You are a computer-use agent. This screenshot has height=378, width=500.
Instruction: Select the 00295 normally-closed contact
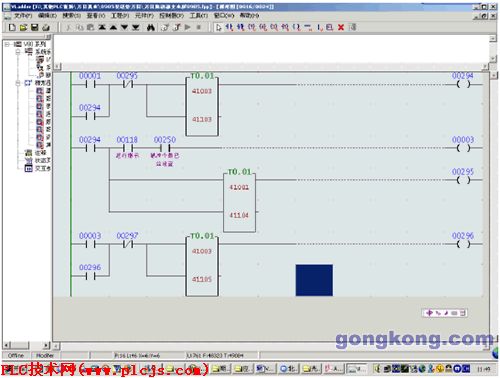pyautogui.click(x=128, y=84)
